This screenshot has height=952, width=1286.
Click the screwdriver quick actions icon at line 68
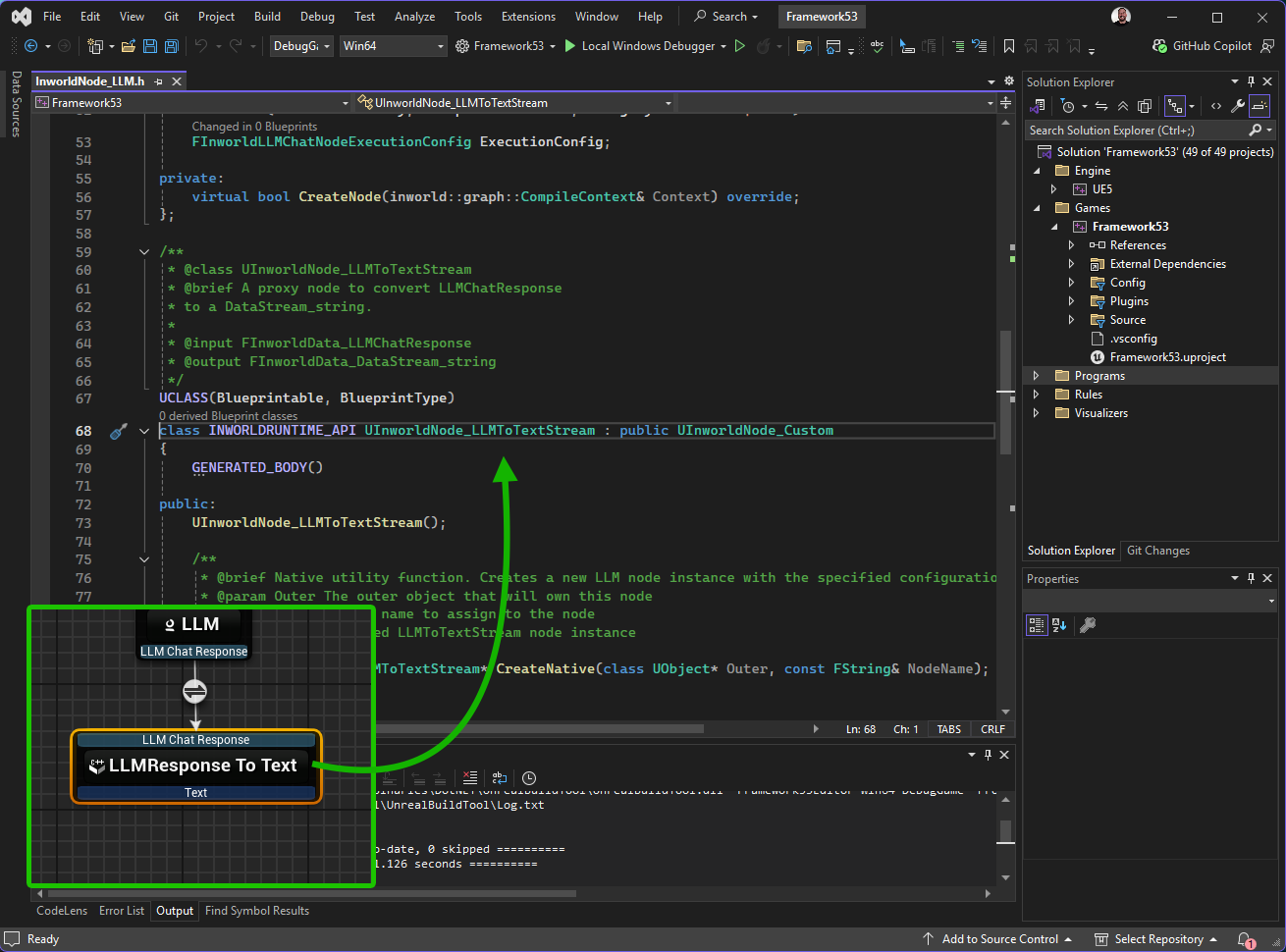coord(118,431)
